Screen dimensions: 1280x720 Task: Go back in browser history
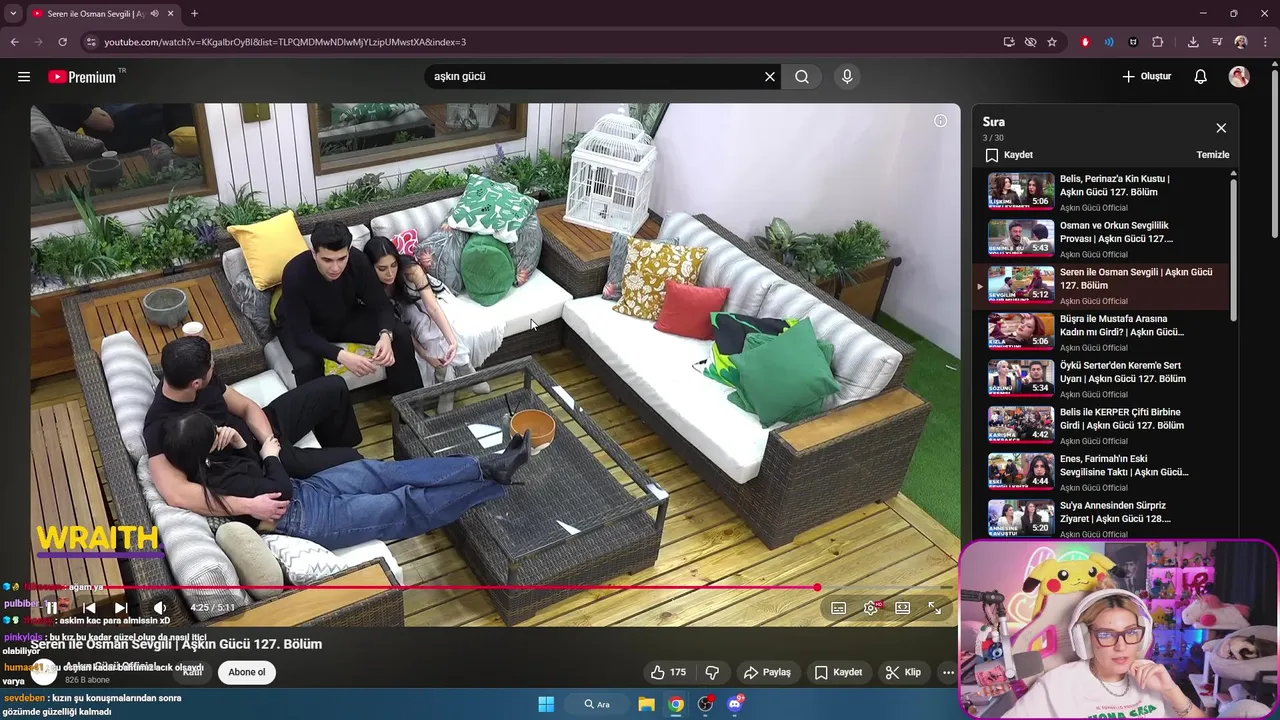coord(14,42)
